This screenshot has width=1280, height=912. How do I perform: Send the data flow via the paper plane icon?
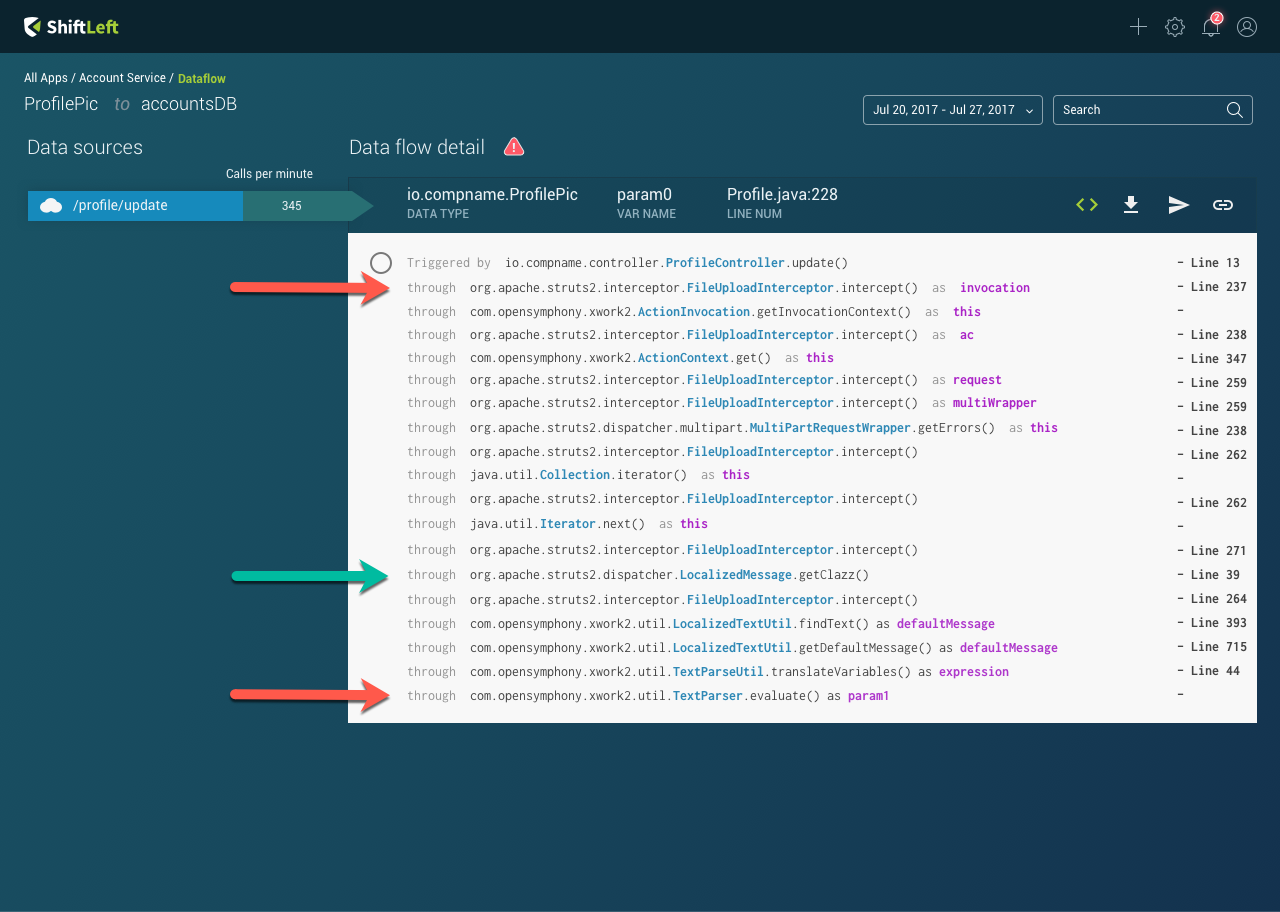1178,204
